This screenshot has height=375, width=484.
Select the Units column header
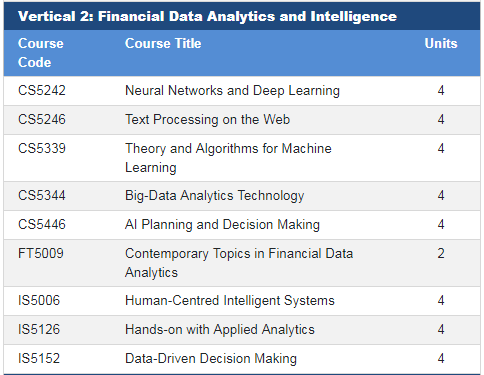[441, 43]
